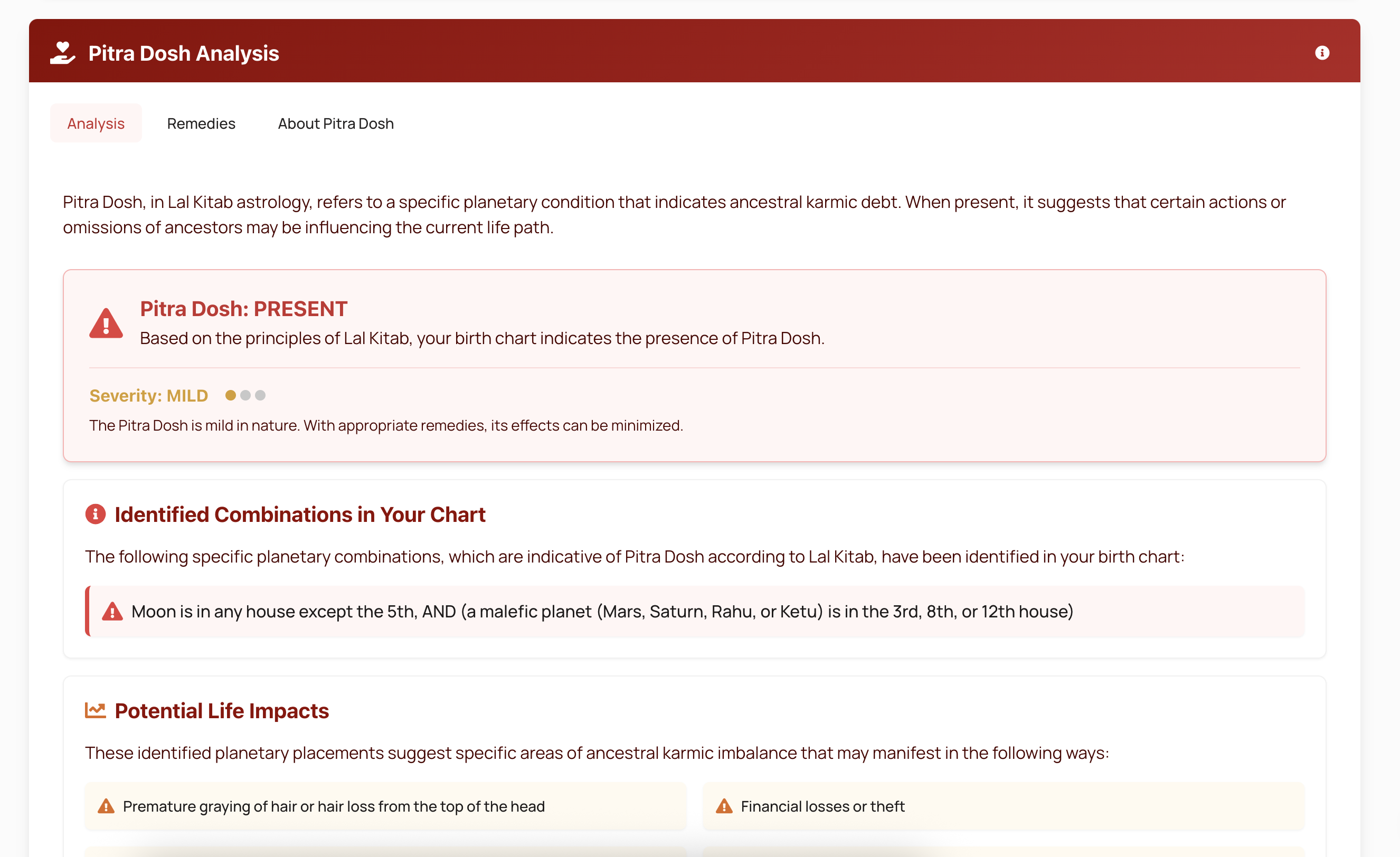The image size is (1400, 857).
Task: Click the info icon in the header
Action: tap(1321, 53)
